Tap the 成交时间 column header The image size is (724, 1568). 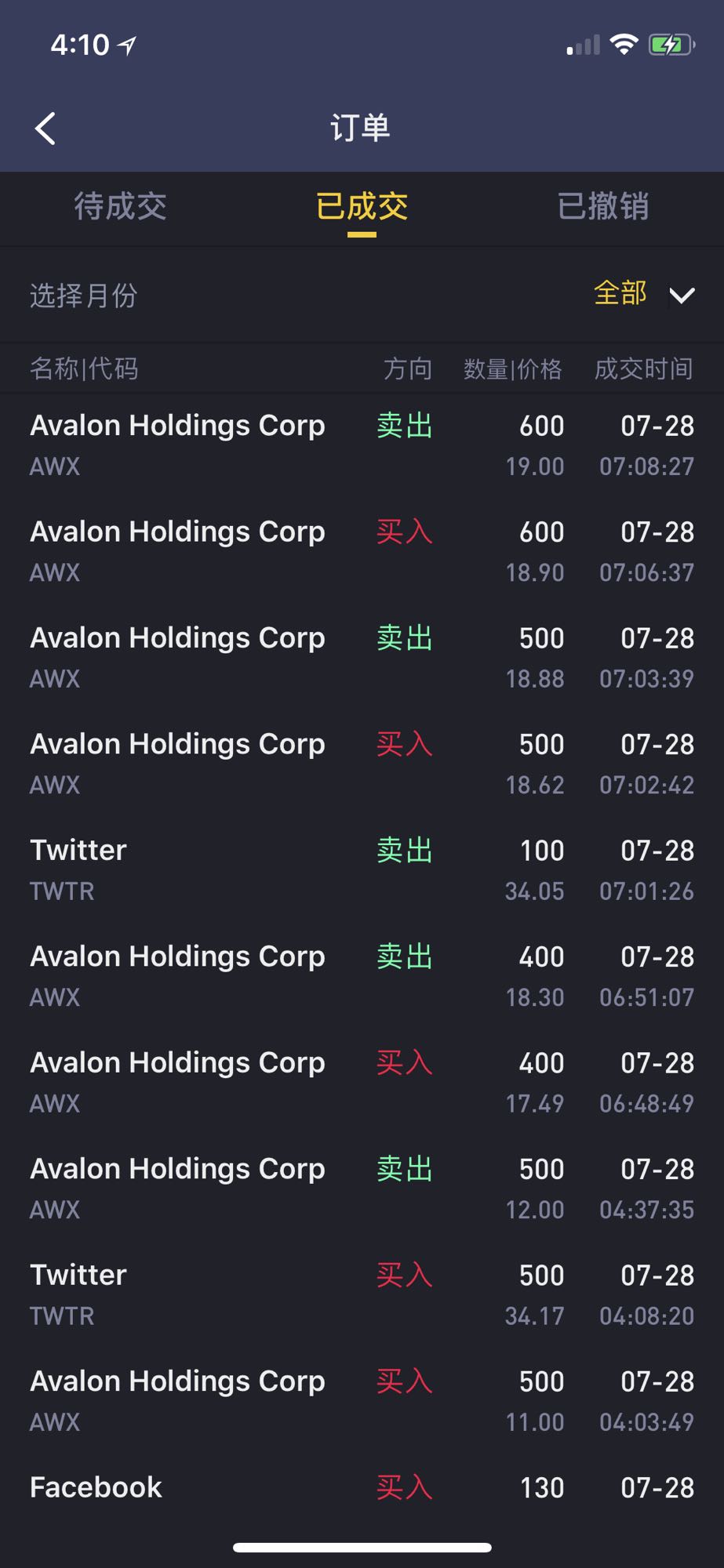coord(644,368)
